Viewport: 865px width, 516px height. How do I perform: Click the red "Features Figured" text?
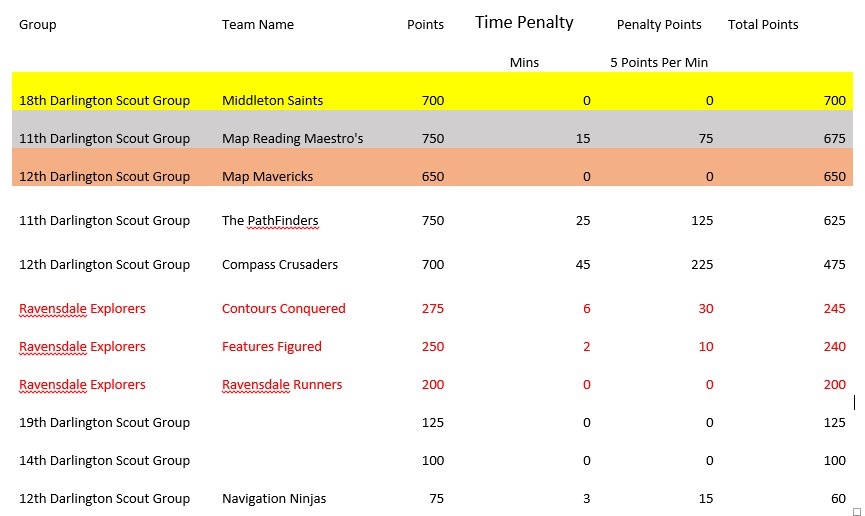pos(272,347)
